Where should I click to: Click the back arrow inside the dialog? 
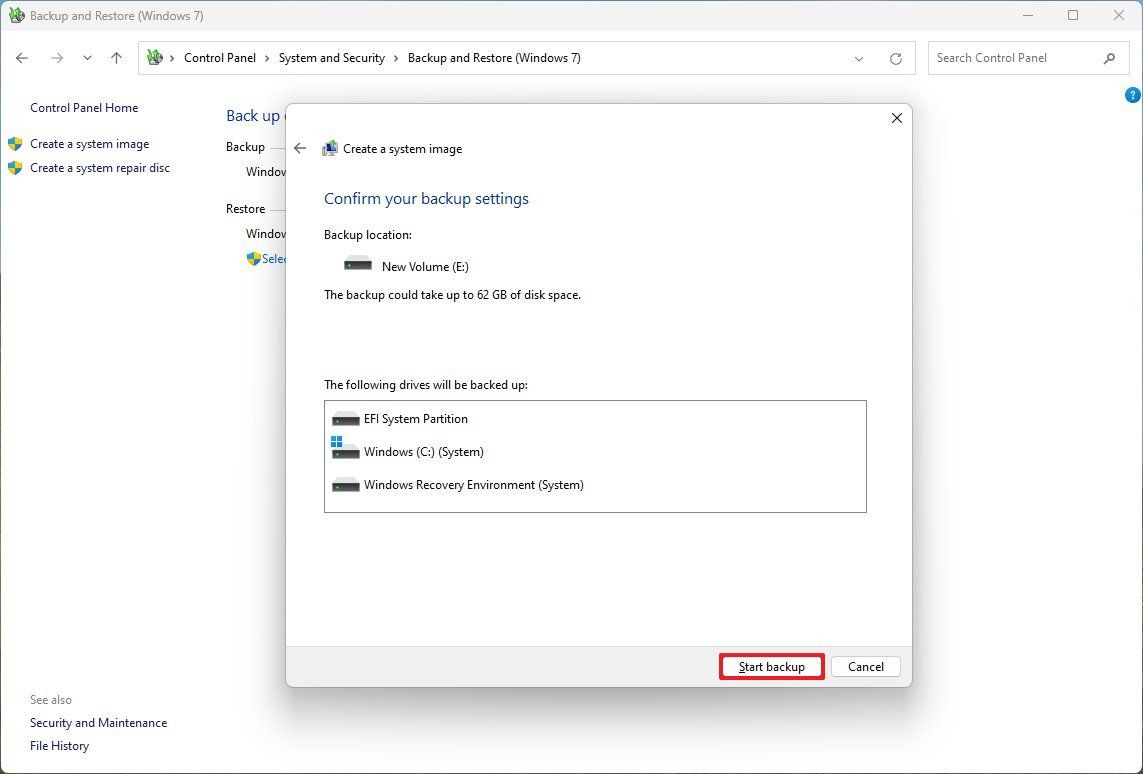click(300, 148)
